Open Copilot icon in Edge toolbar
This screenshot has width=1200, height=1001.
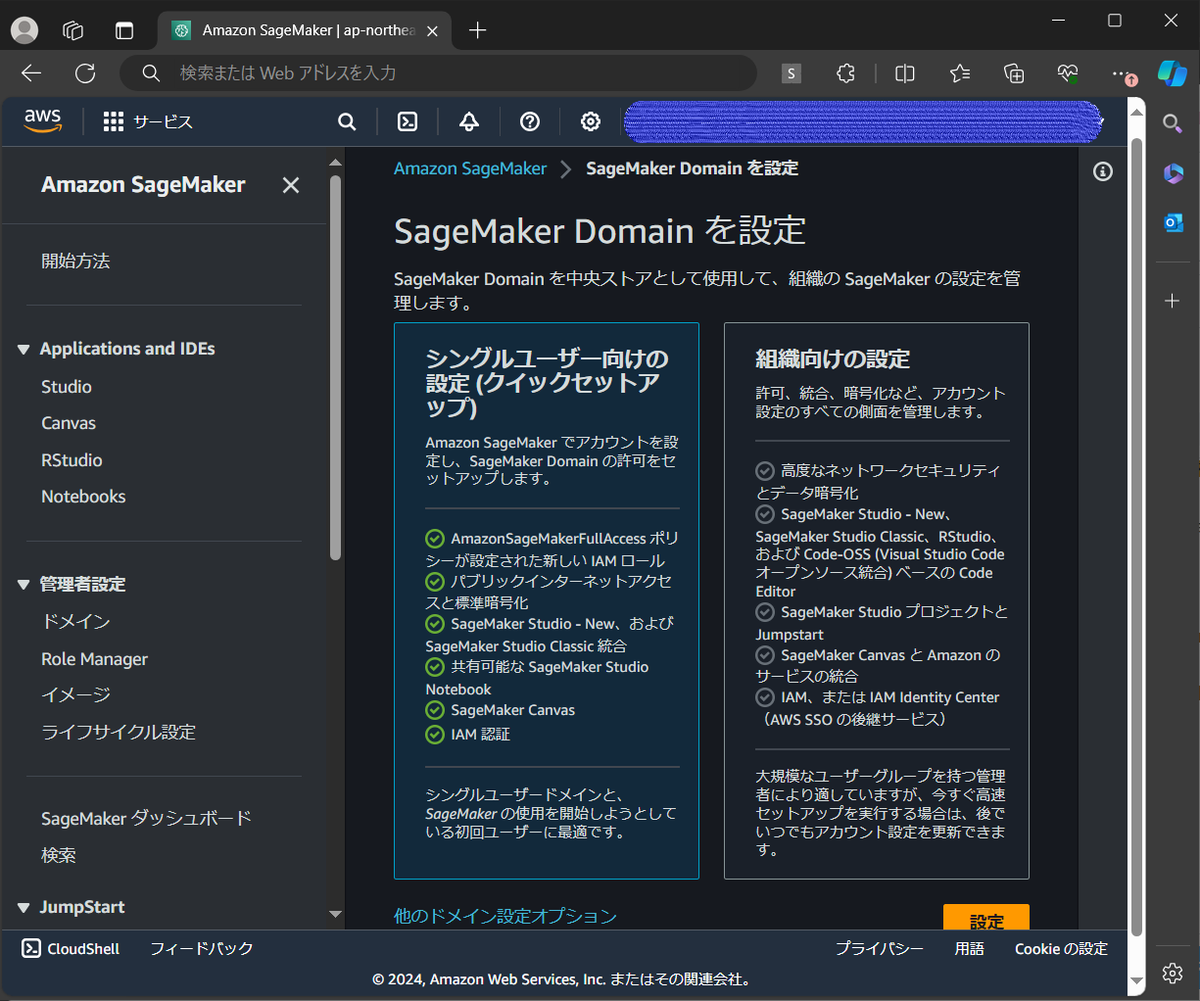click(x=1172, y=73)
